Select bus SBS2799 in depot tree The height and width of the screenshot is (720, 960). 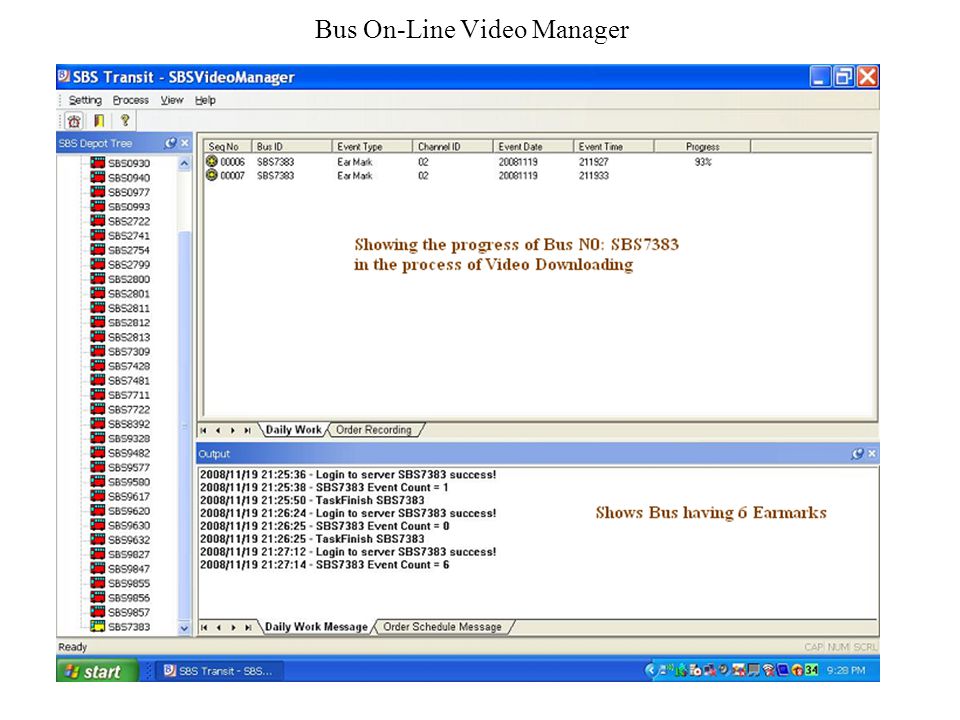coord(129,264)
